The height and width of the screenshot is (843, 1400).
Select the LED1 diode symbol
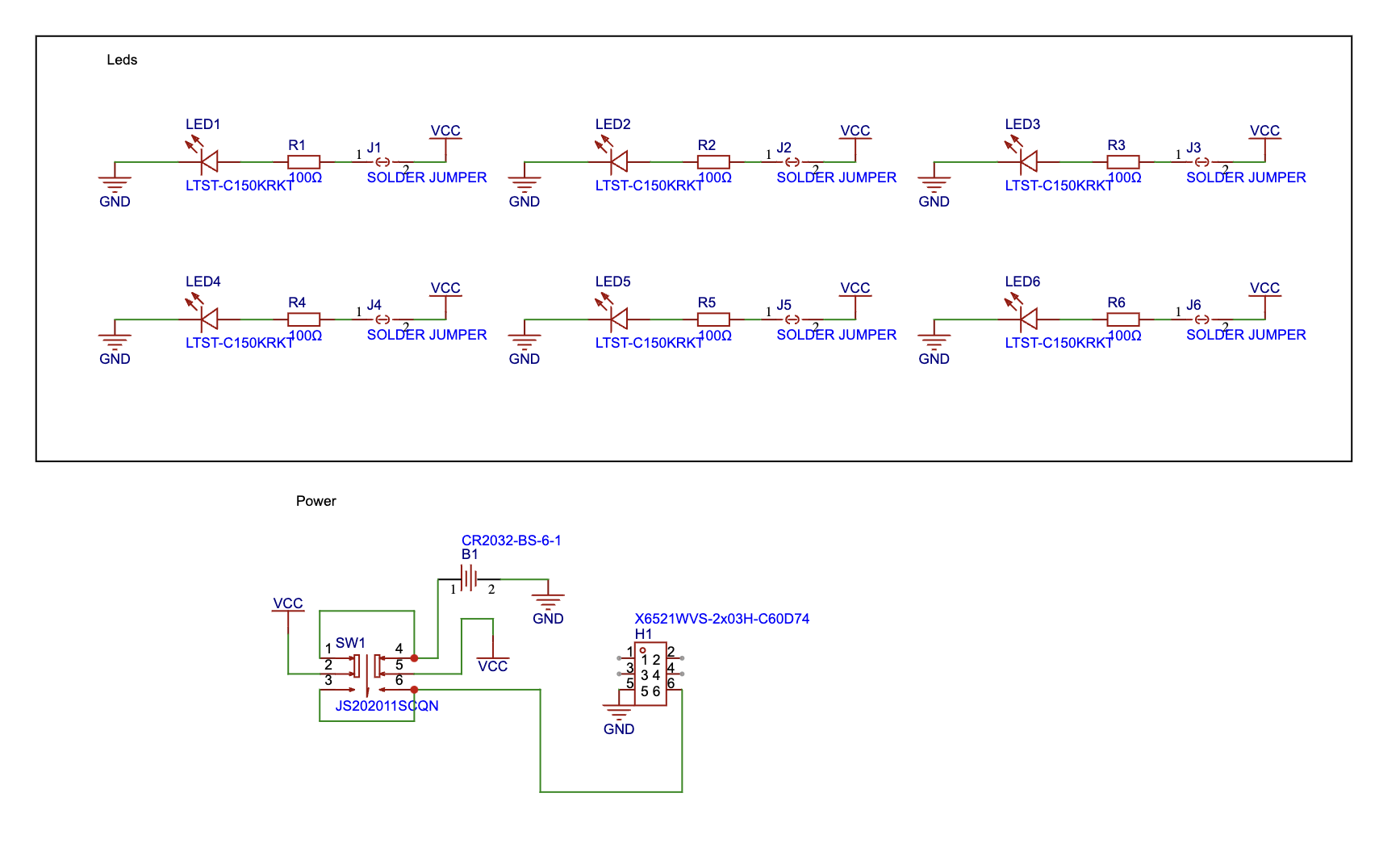pos(208,161)
